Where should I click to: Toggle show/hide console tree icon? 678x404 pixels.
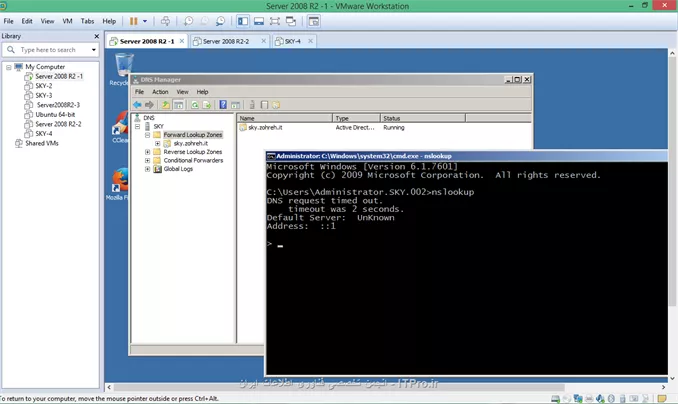178,105
